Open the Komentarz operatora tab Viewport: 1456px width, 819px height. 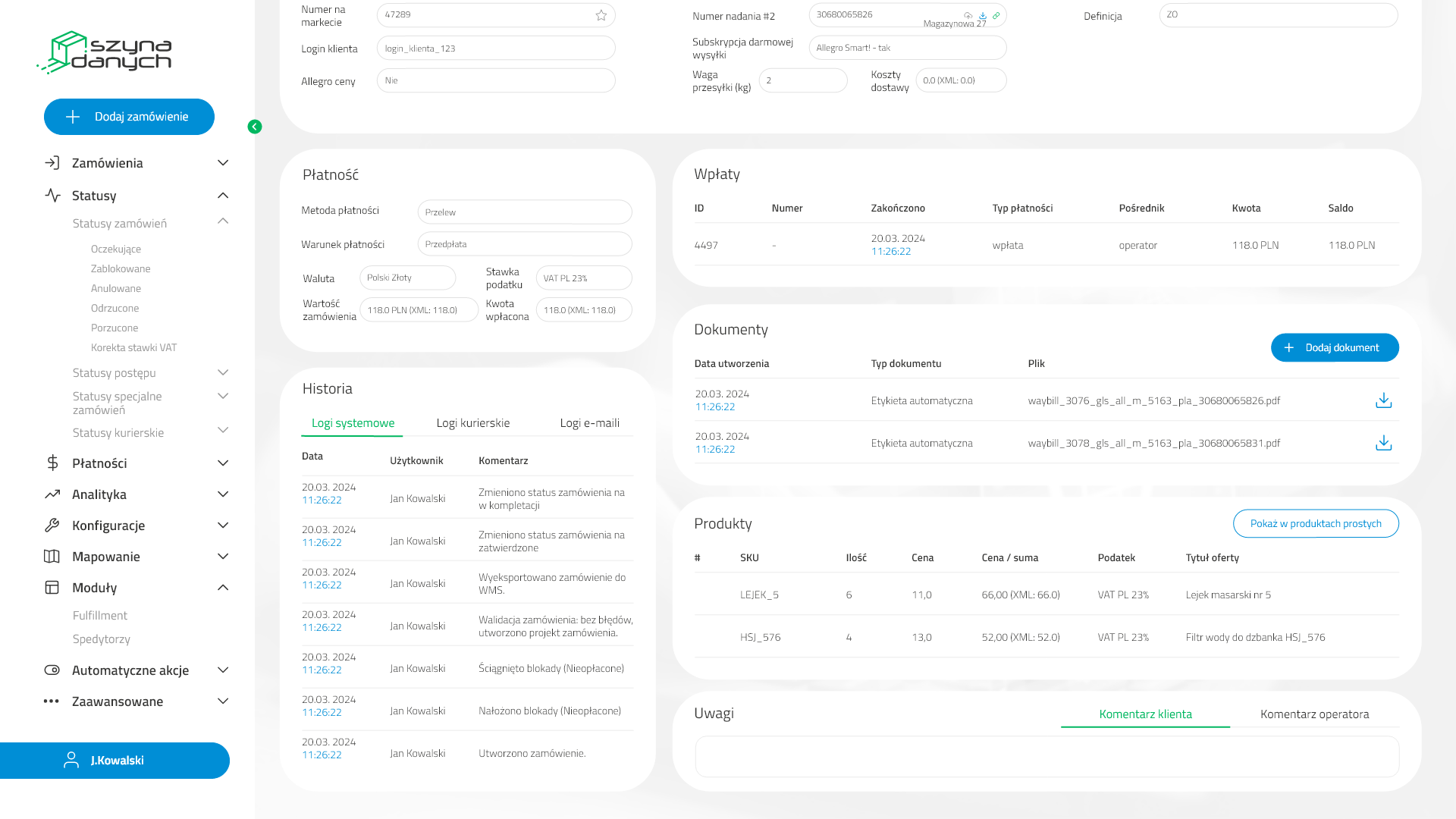(x=1314, y=714)
